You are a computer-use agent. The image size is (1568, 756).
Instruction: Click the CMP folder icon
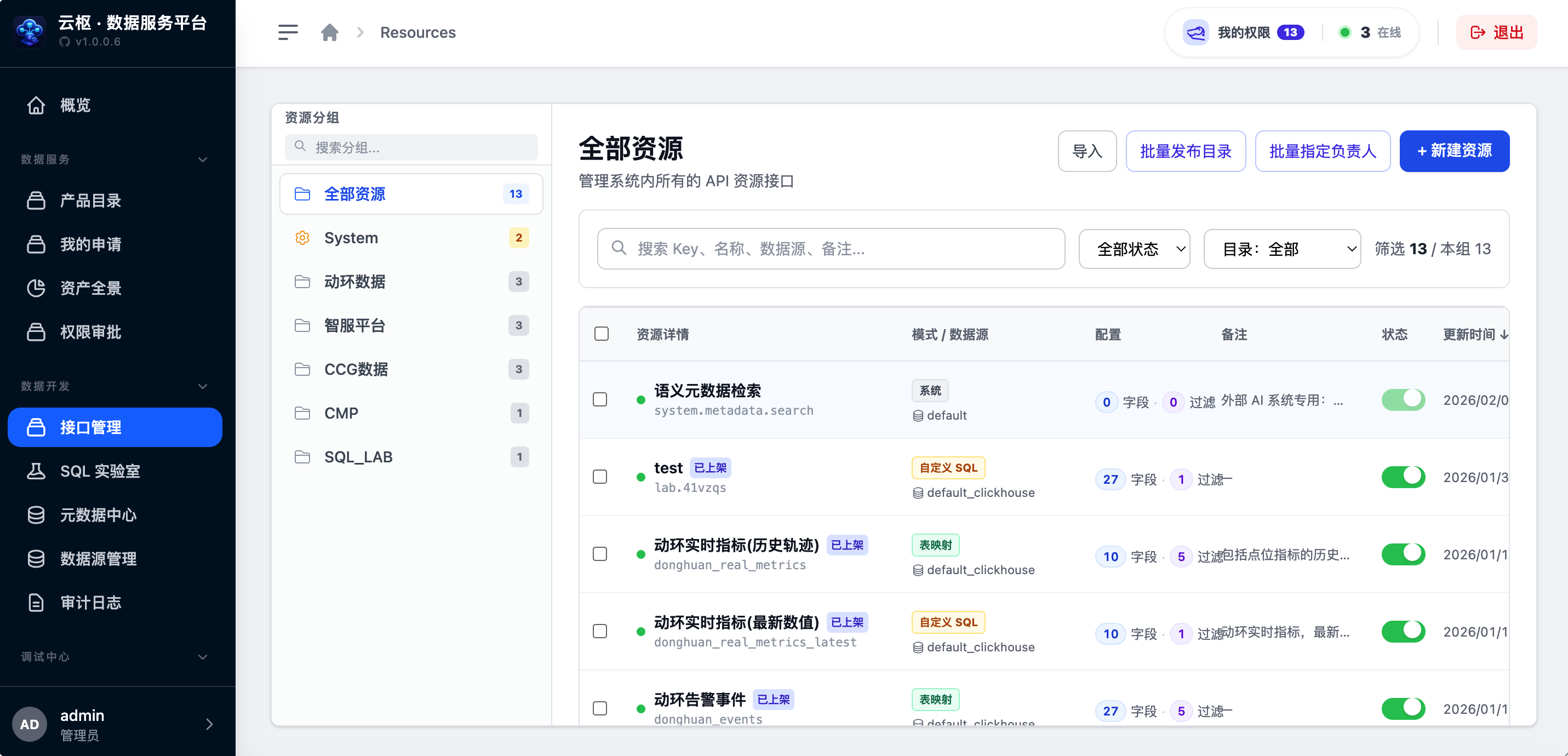[302, 413]
